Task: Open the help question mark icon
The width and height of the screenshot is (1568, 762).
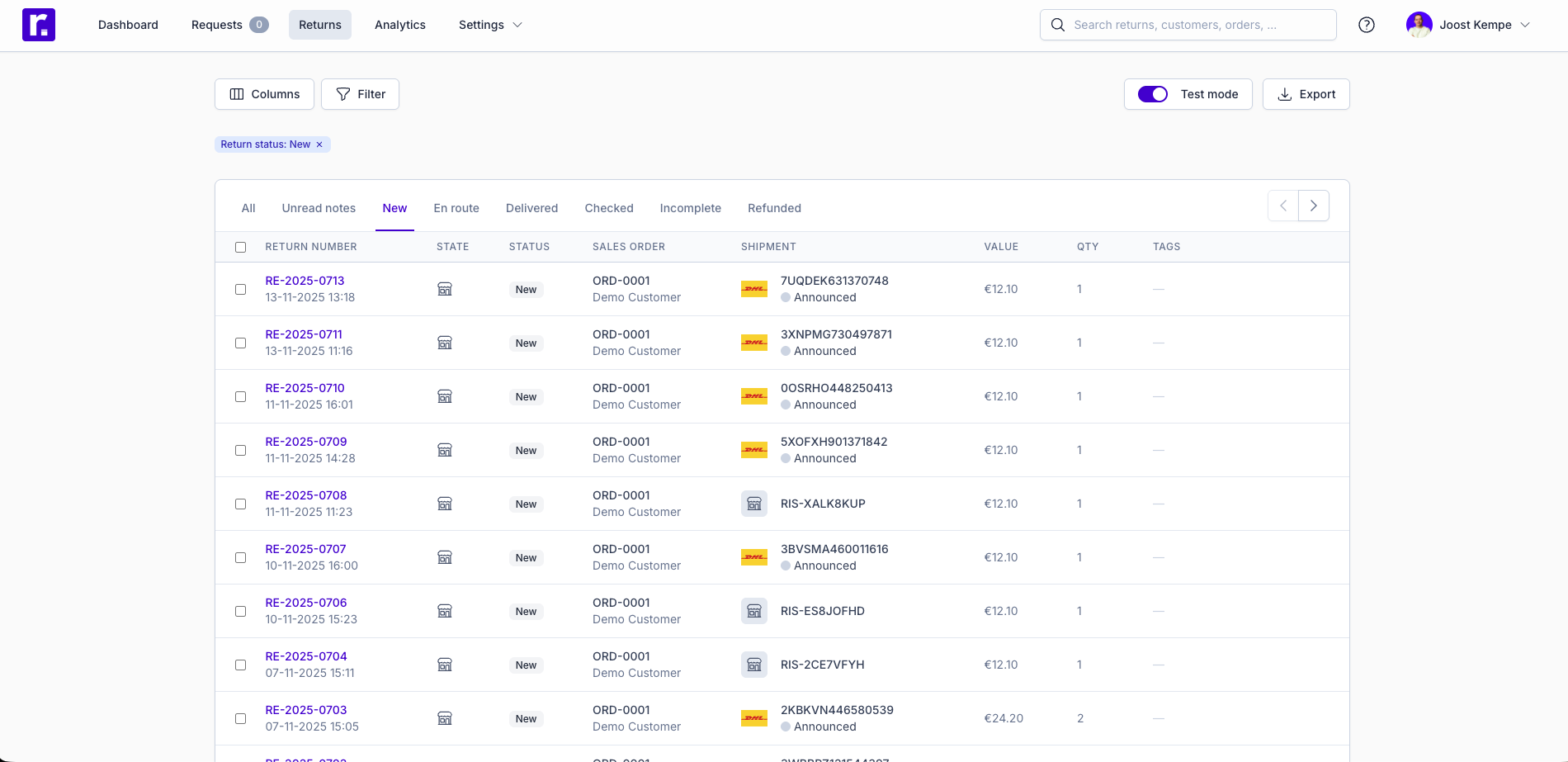Action: point(1367,25)
